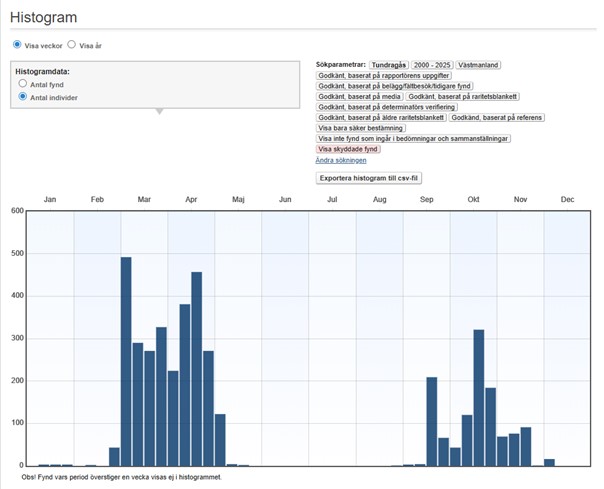This screenshot has height=489, width=604.
Task: Click 'Godkänt, baserat på rapportörens uppgifter' tag
Action: click(384, 76)
